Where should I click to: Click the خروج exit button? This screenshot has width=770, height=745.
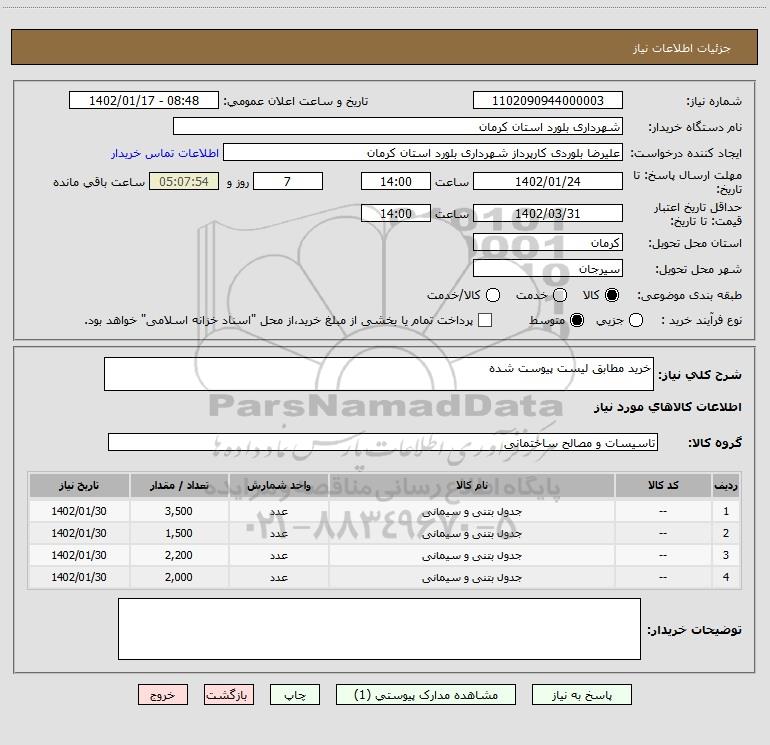(x=163, y=694)
